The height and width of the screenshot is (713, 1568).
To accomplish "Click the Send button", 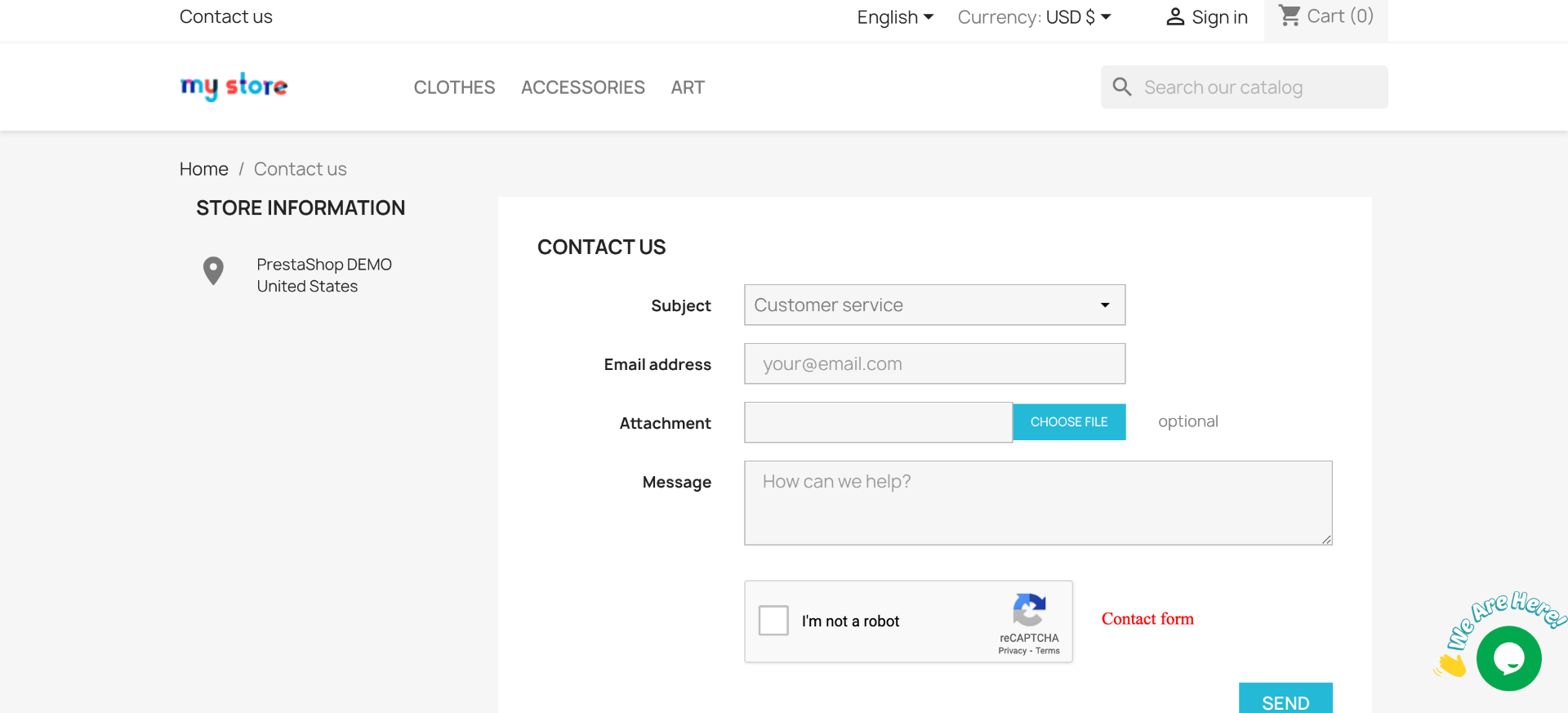I will click(1285, 701).
